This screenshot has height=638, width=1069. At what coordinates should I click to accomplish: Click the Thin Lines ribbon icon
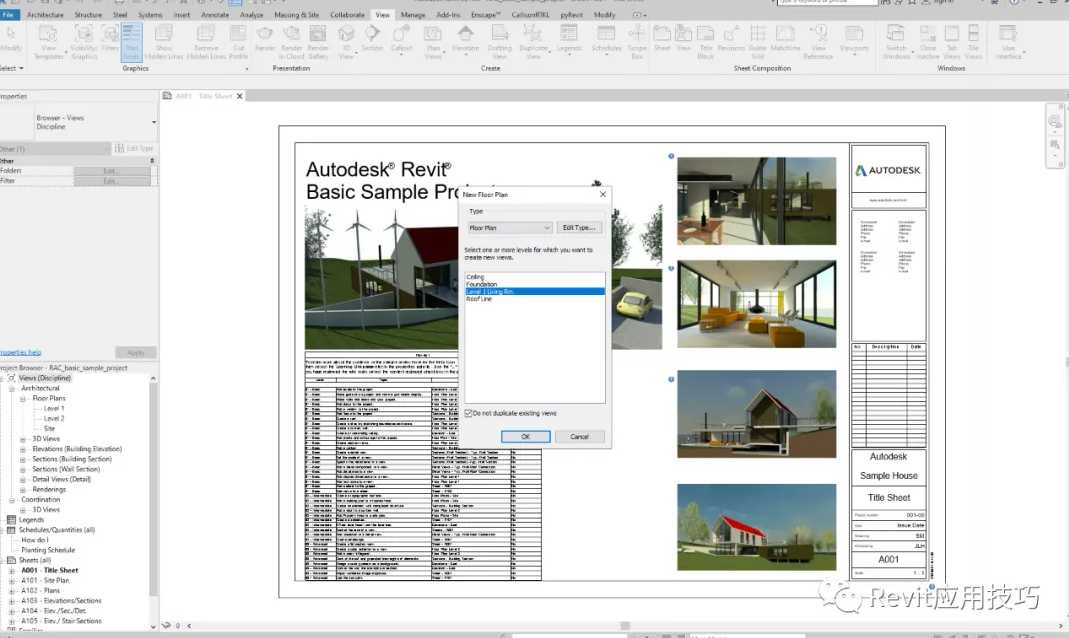[132, 41]
